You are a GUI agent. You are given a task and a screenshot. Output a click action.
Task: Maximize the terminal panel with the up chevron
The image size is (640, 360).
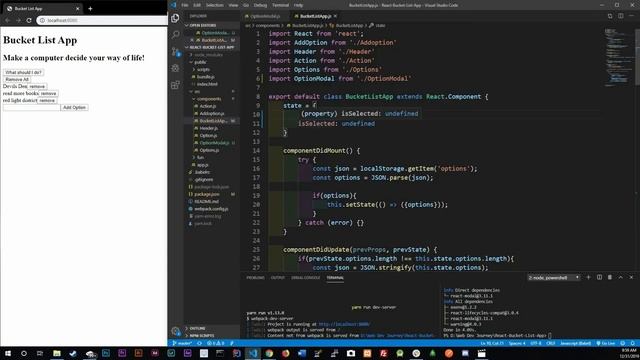620,277
